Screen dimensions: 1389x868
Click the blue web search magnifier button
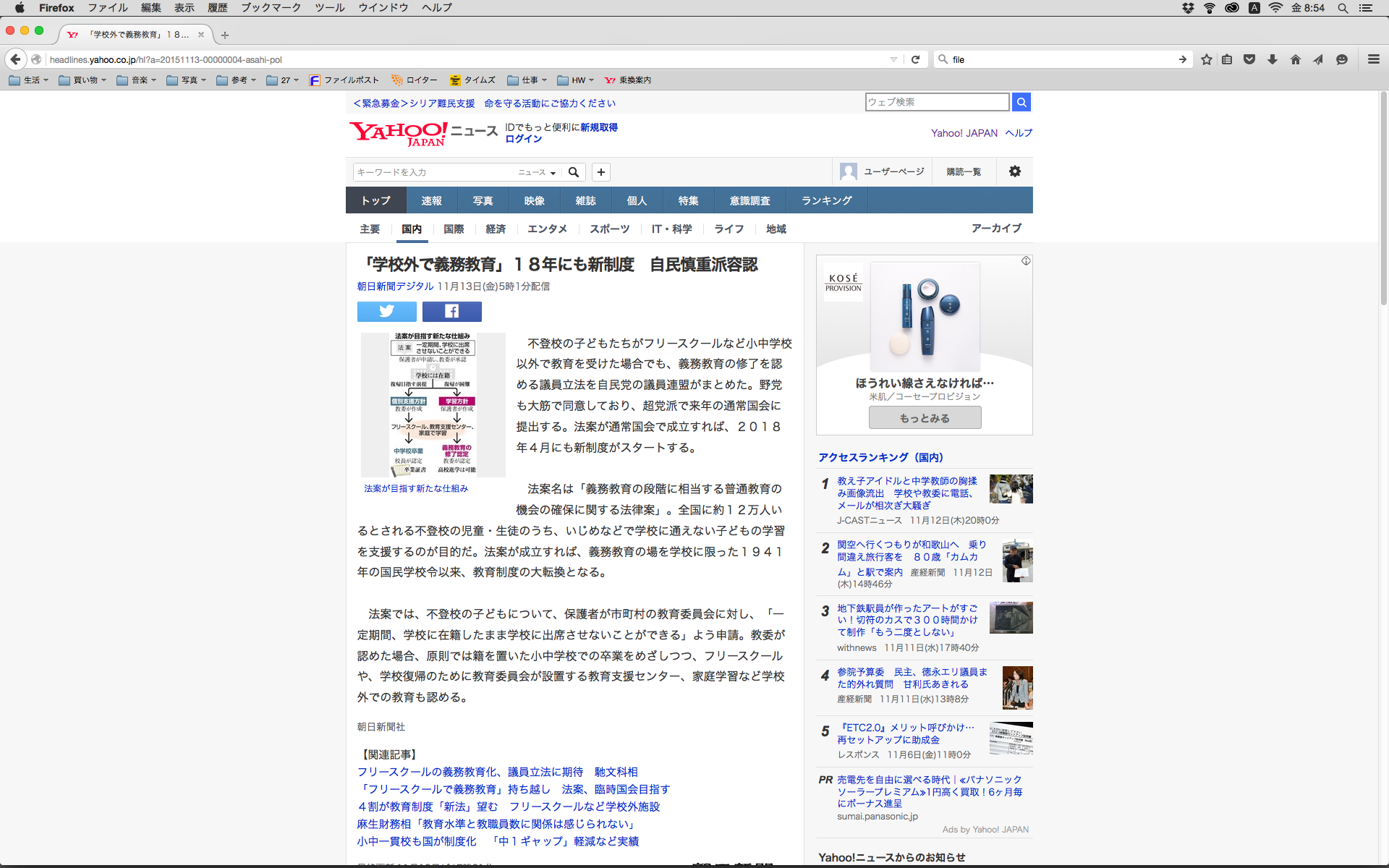pos(1021,102)
